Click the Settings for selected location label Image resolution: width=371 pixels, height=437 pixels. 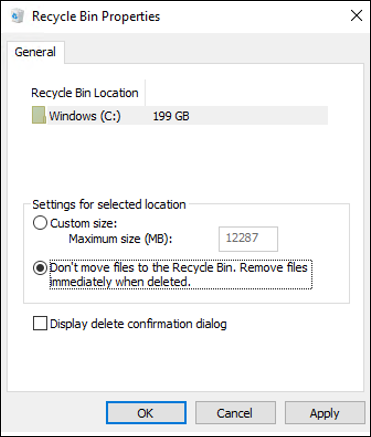pos(109,204)
